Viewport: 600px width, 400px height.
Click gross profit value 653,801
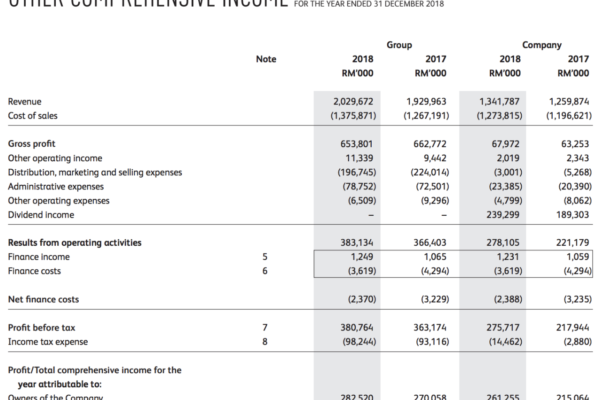point(357,144)
